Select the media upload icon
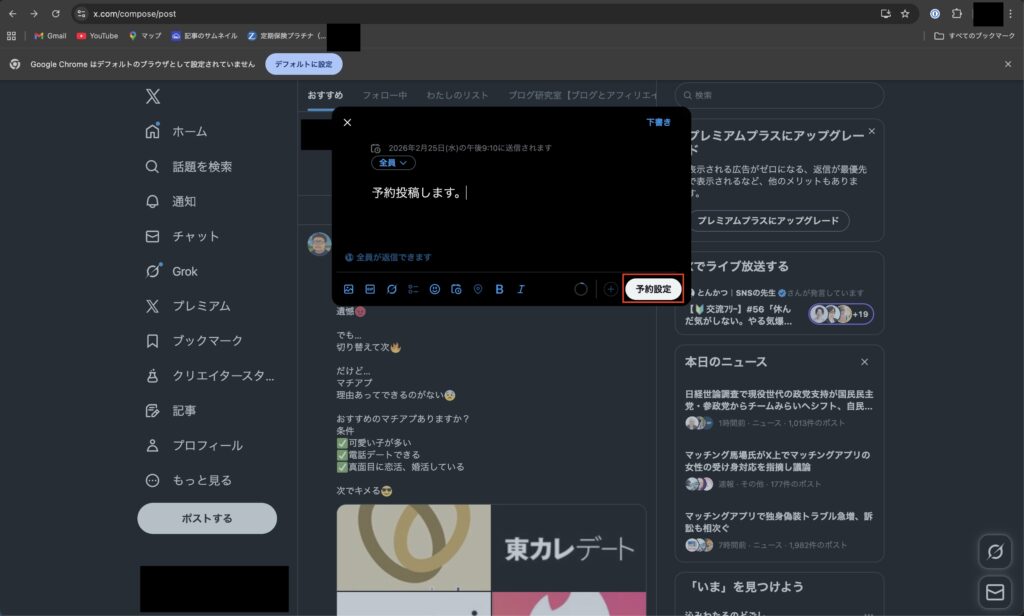The height and width of the screenshot is (616, 1024). click(348, 288)
